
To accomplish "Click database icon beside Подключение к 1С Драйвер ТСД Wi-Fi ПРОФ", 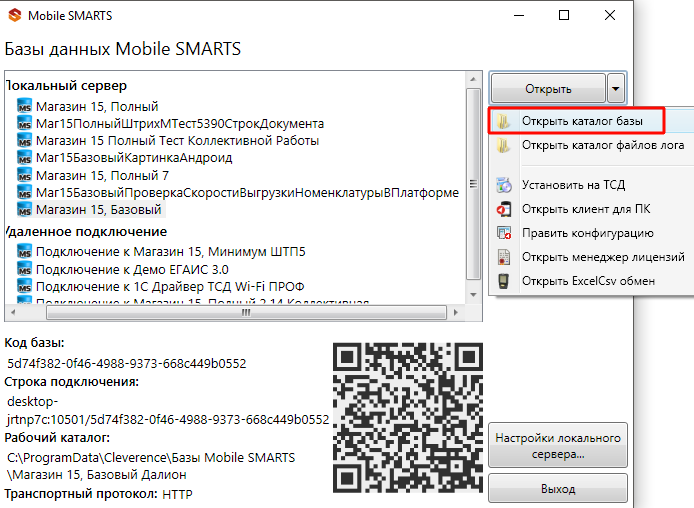I will pyautogui.click(x=24, y=286).
